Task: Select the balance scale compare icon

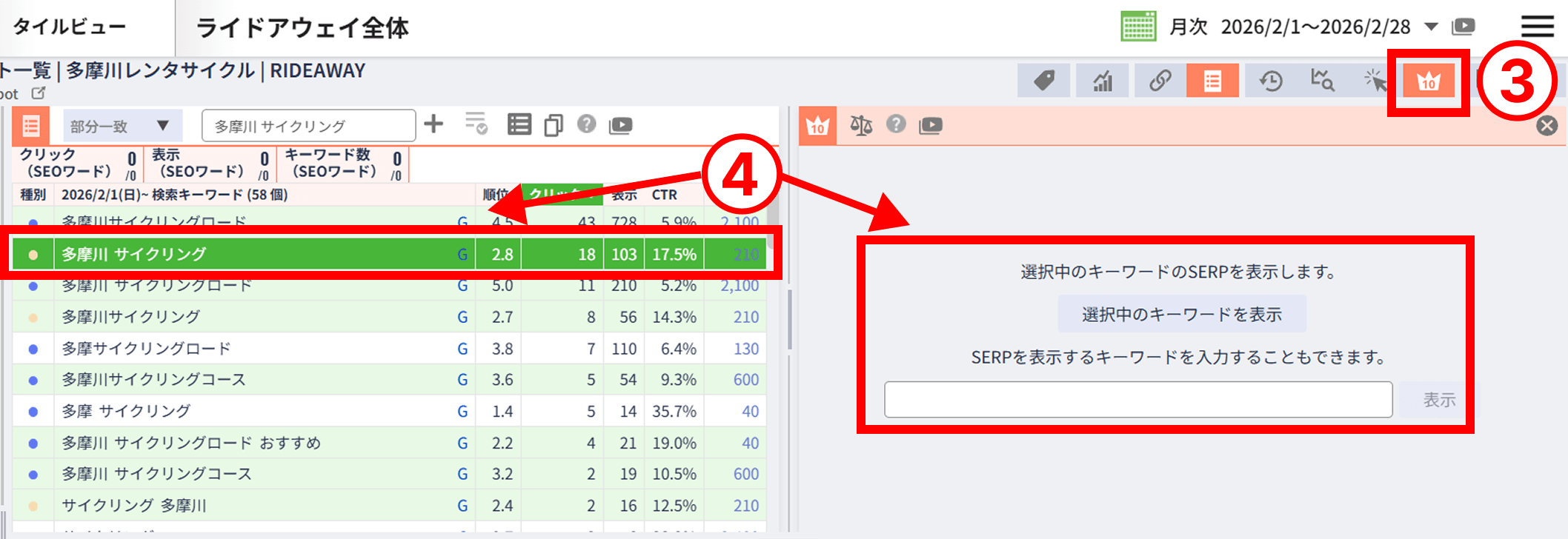Action: pos(860,125)
